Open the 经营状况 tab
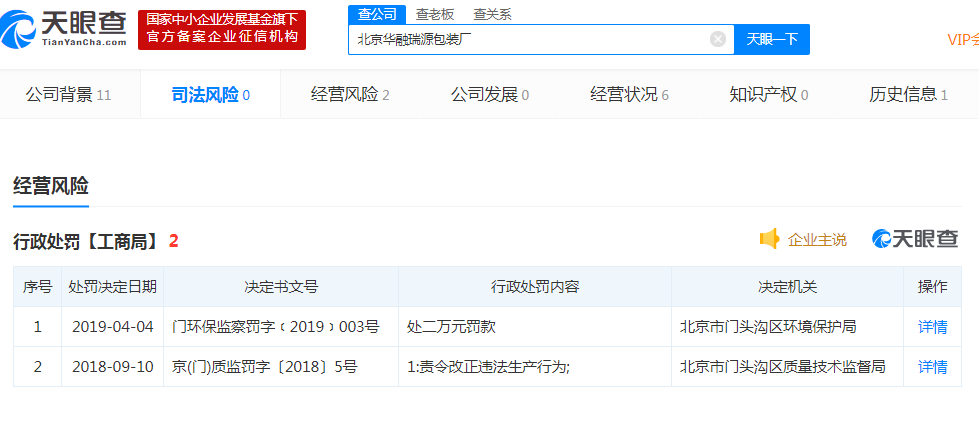 [x=629, y=94]
